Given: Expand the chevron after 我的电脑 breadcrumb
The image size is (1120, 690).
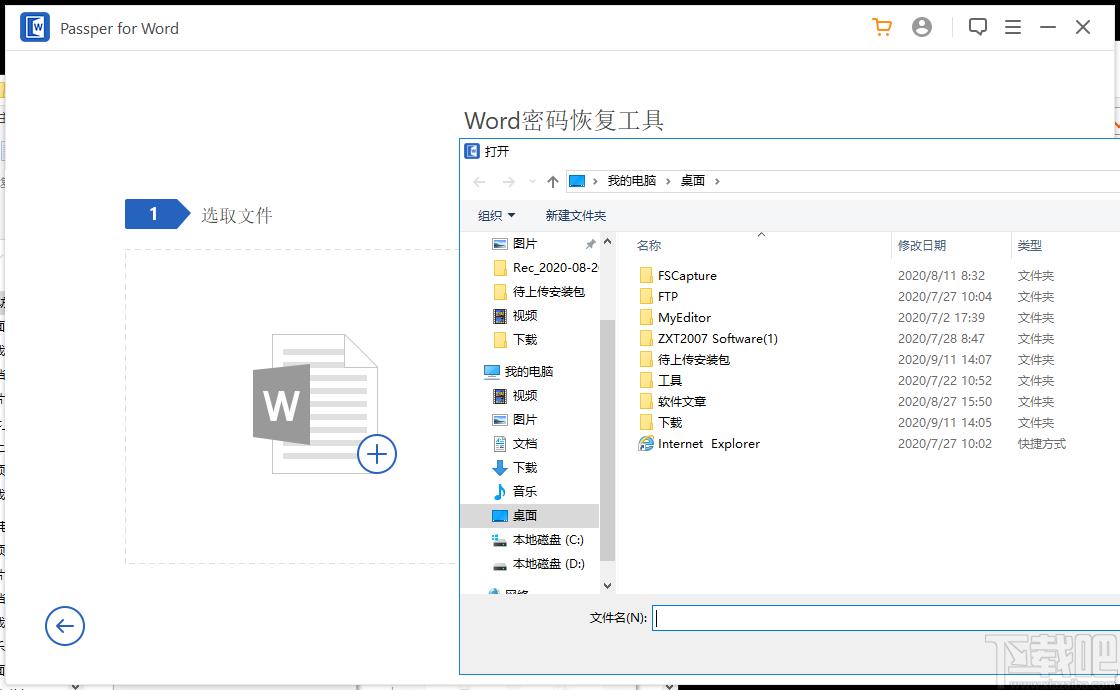Looking at the screenshot, I should (668, 181).
